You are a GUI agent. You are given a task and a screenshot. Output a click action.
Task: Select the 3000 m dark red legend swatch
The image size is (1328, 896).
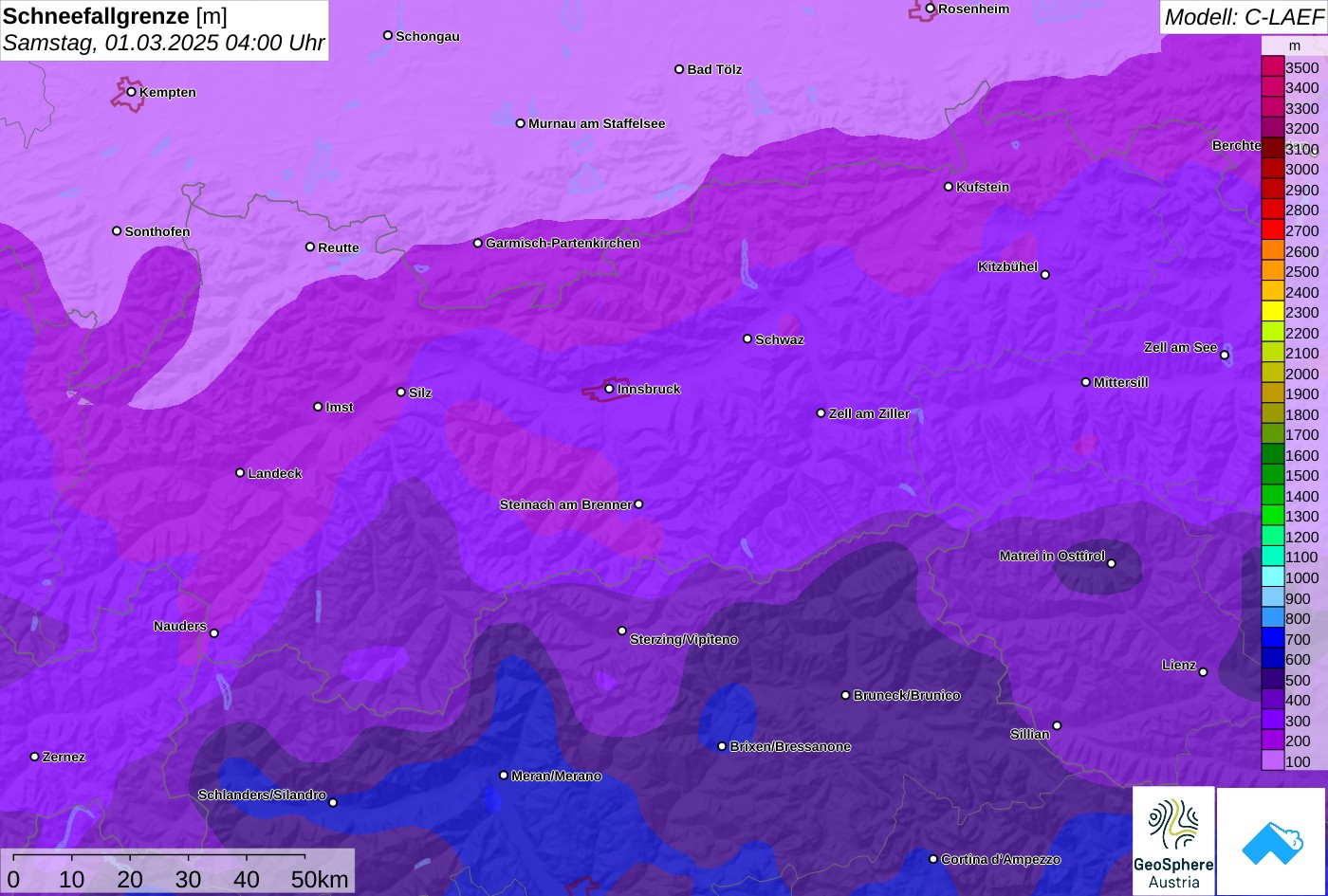tap(1272, 169)
